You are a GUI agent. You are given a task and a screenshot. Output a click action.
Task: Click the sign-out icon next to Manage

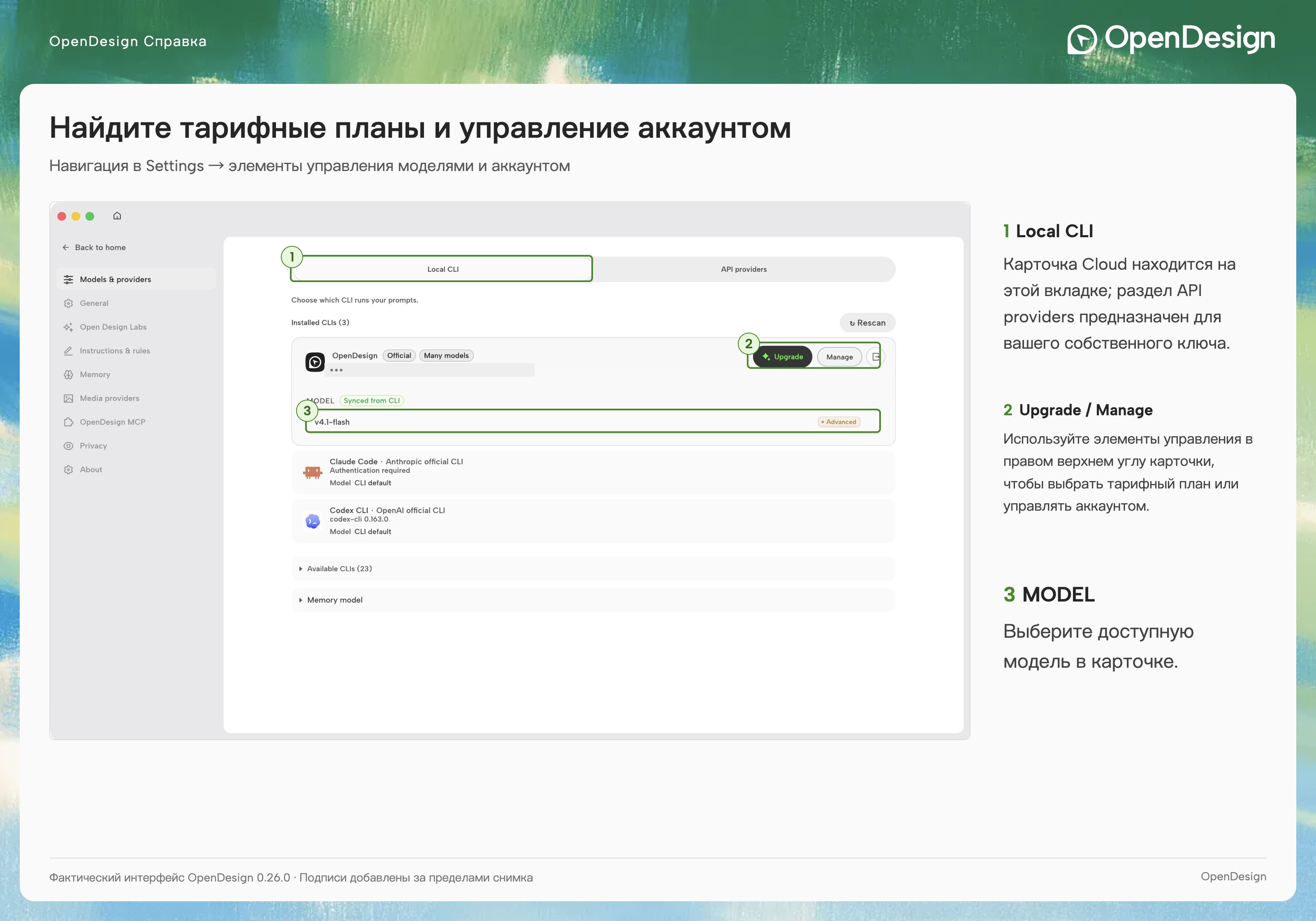point(875,357)
